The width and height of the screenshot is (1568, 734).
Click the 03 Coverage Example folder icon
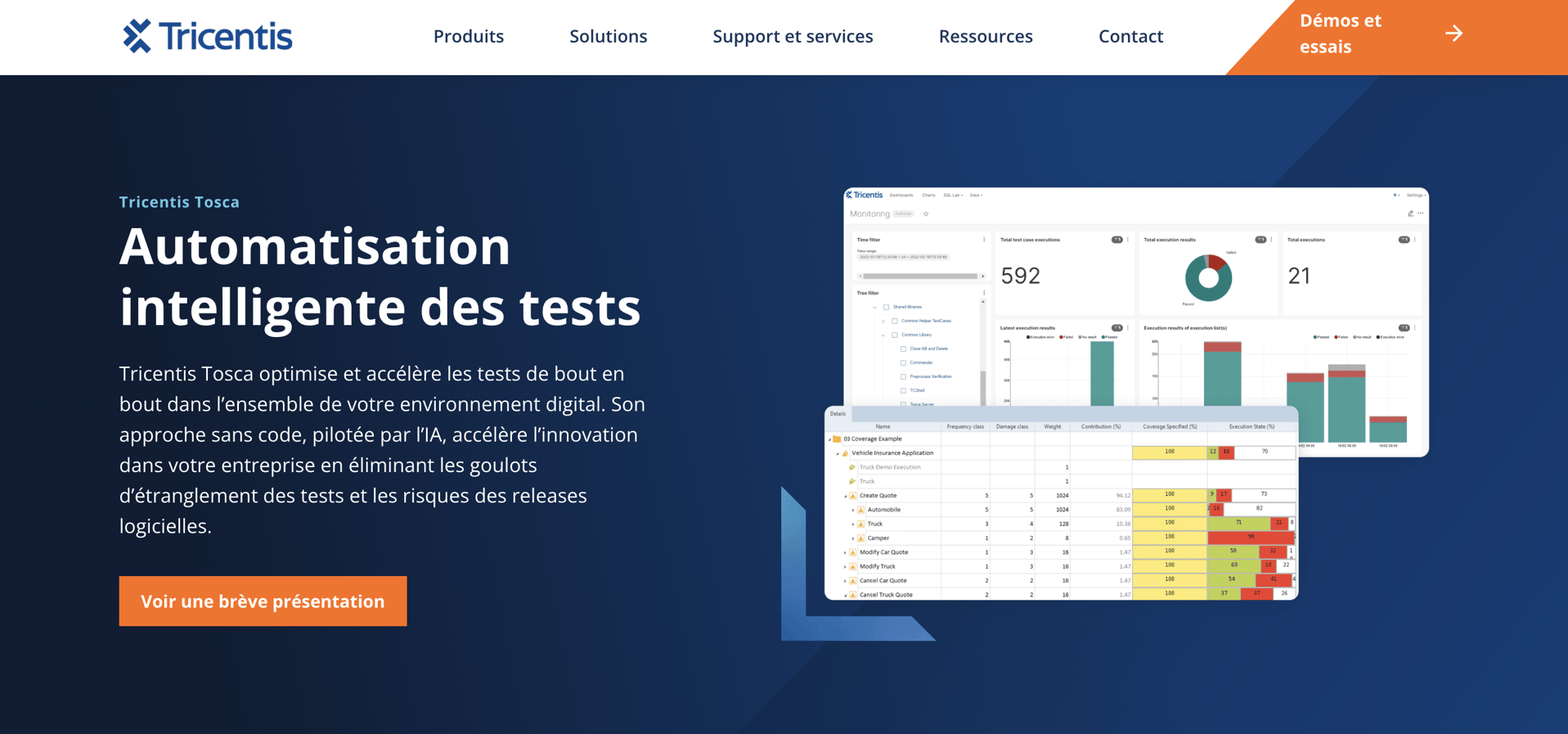click(837, 439)
